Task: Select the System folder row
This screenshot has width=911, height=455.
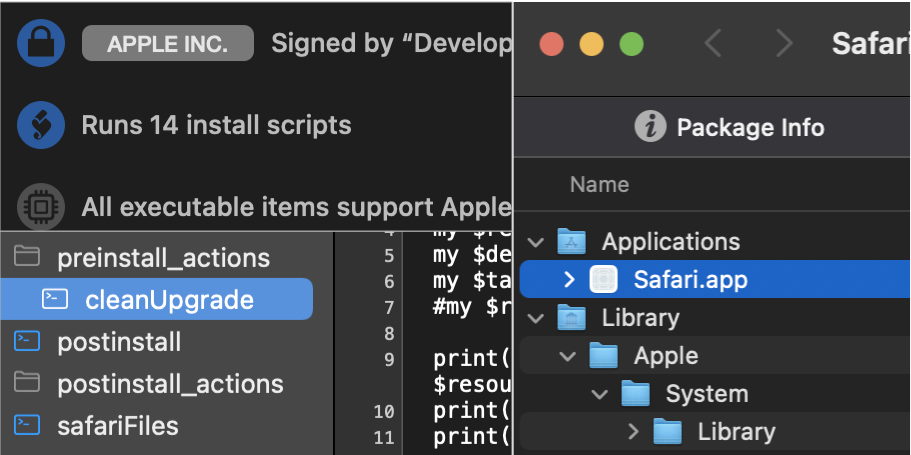Action: click(x=715, y=393)
